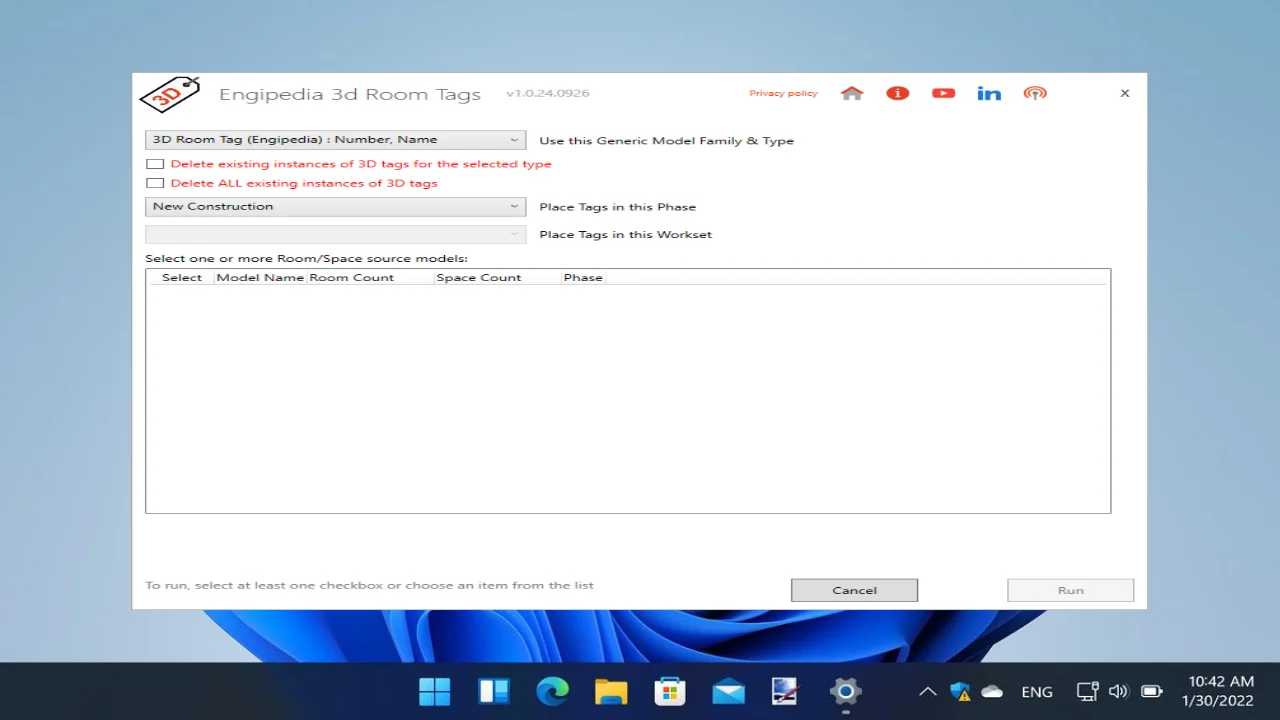Sort by Room Count column header
1280x720 pixels.
pos(370,278)
